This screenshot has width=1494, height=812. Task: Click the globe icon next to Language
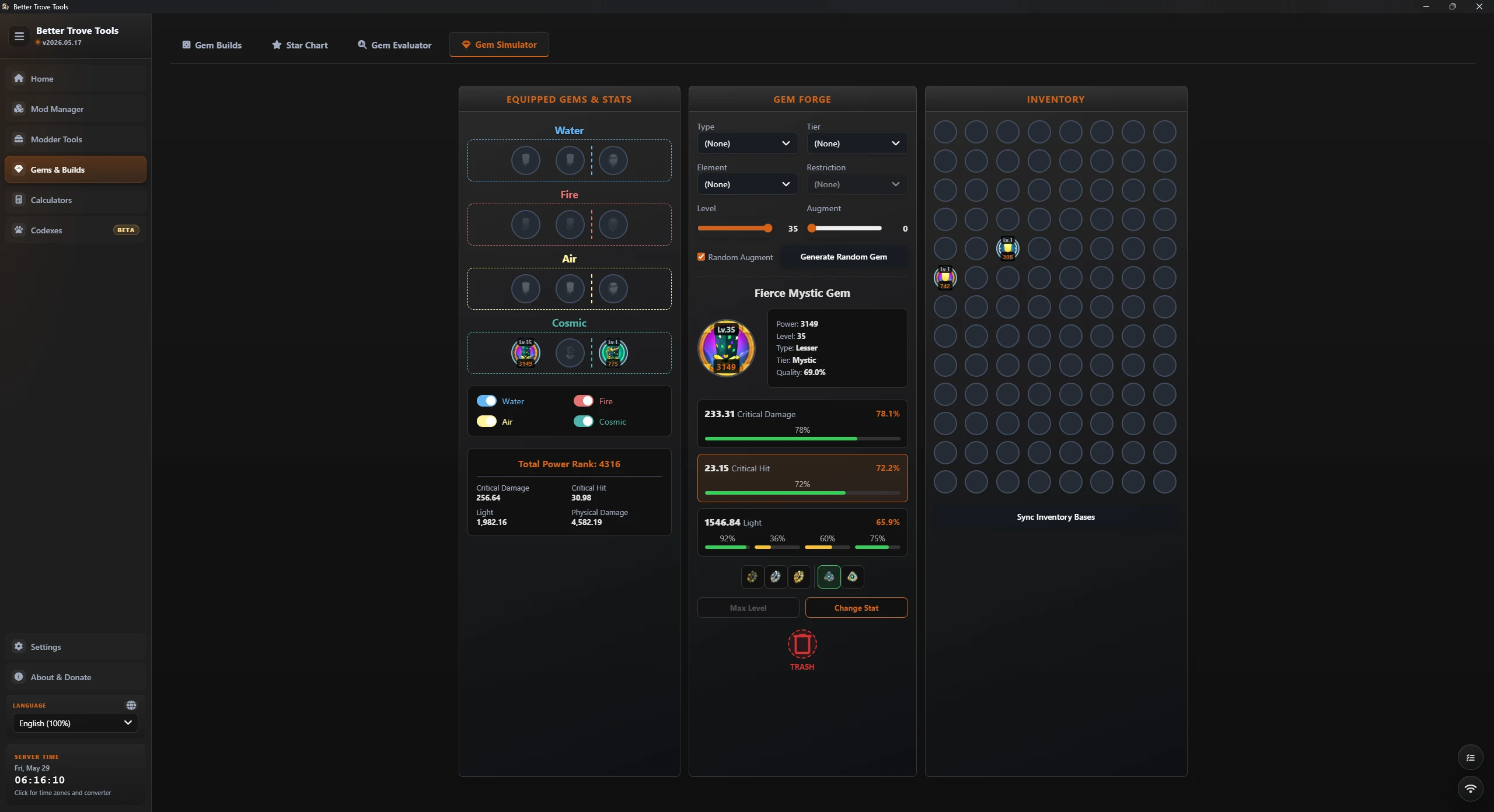tap(131, 705)
